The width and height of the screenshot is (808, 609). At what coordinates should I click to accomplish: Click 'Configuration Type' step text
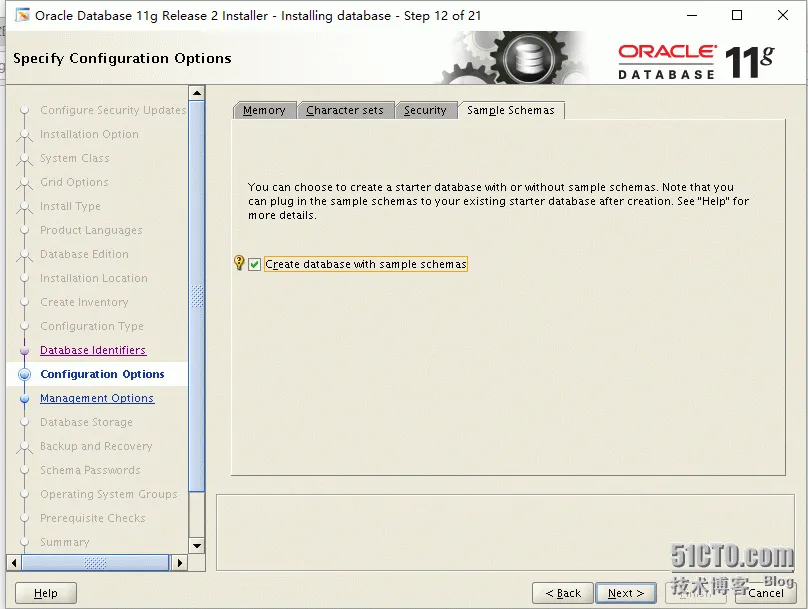(x=92, y=326)
